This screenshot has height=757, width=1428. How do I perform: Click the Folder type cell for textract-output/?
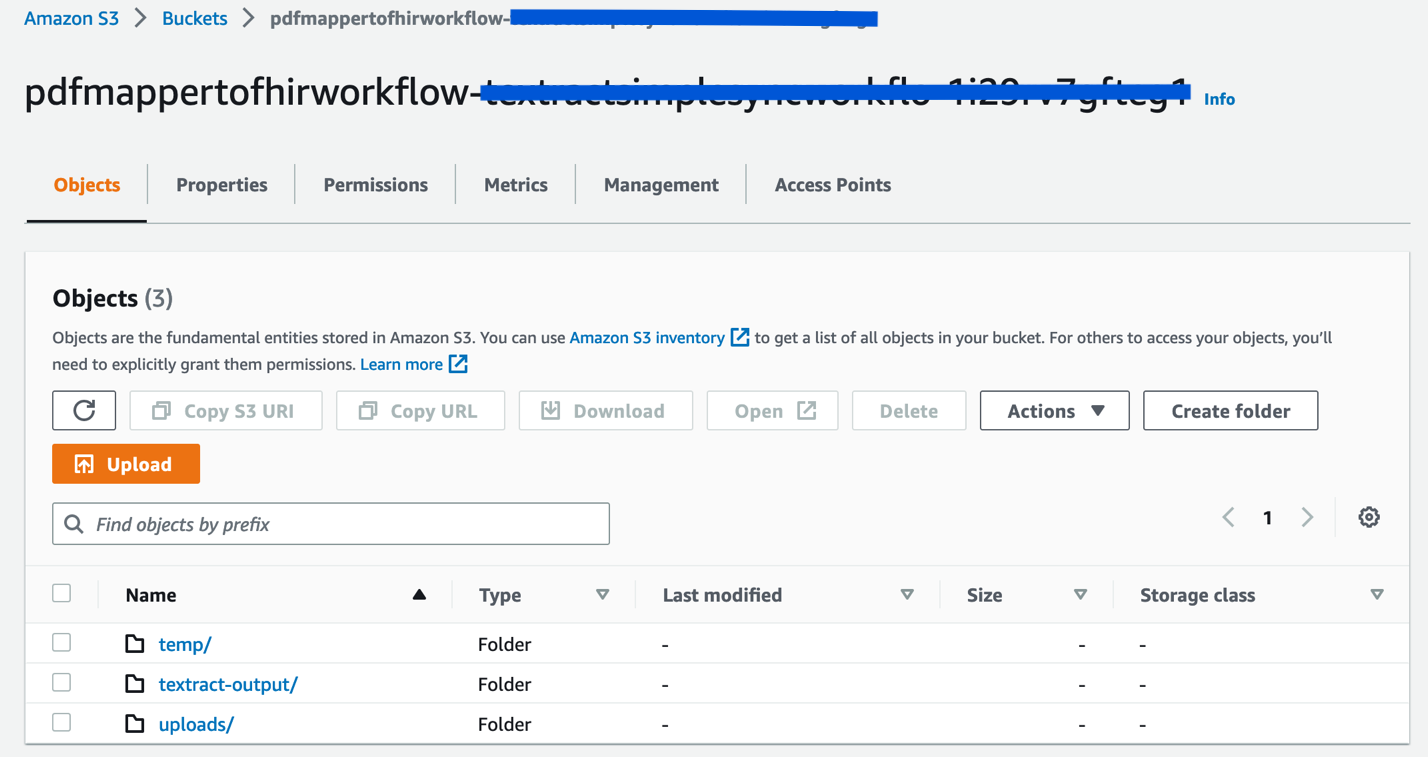point(505,684)
